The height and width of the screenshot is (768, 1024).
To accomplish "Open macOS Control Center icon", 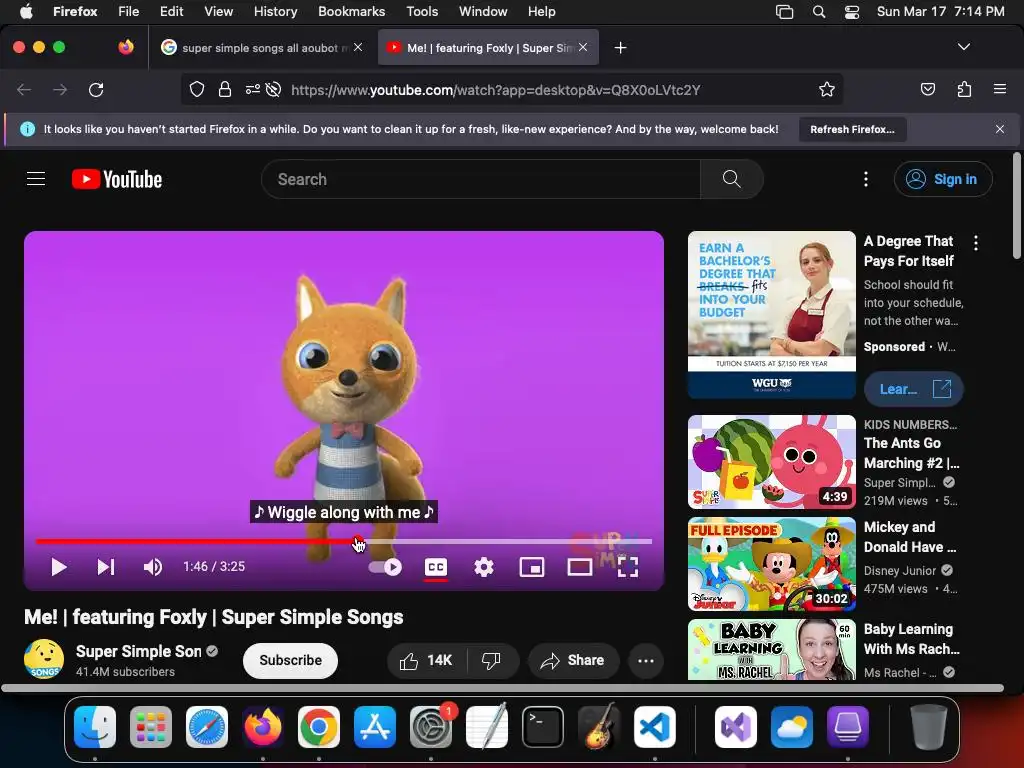I will pyautogui.click(x=852, y=12).
